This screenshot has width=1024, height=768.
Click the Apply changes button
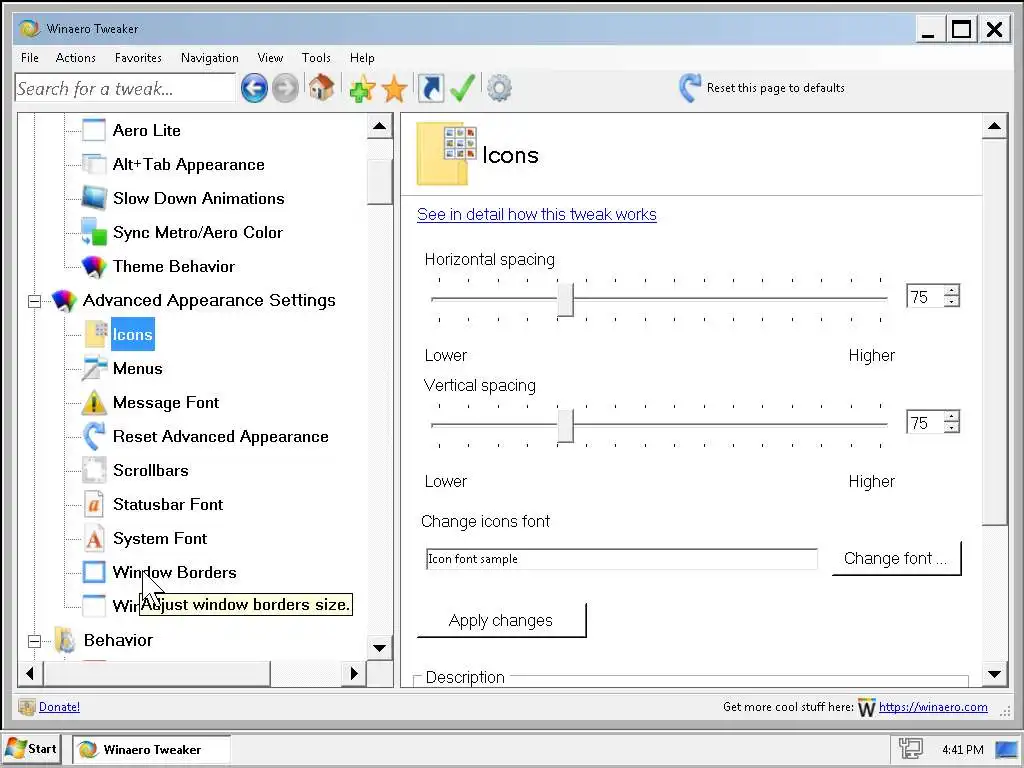[x=501, y=620]
